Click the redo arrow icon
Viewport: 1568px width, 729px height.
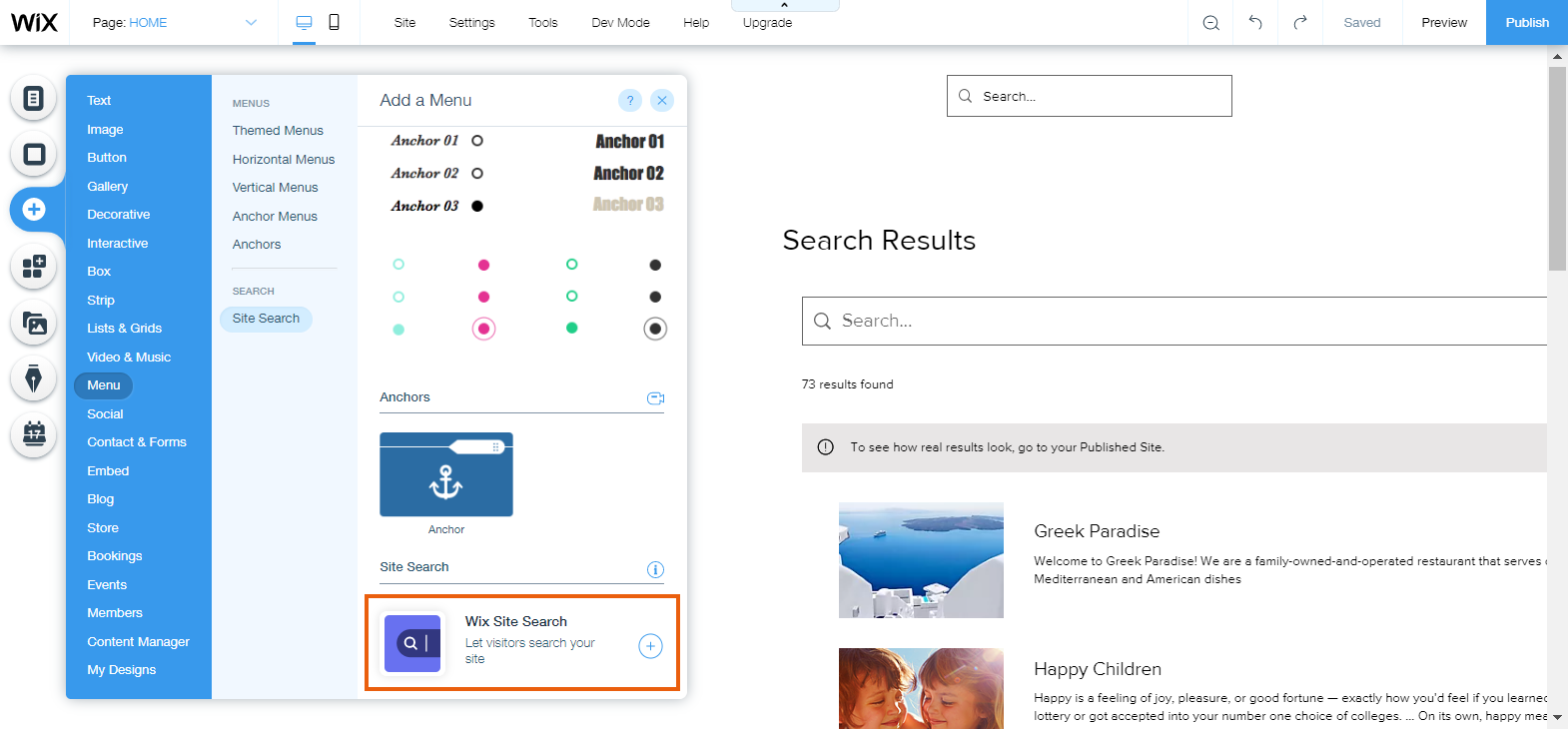click(1299, 22)
